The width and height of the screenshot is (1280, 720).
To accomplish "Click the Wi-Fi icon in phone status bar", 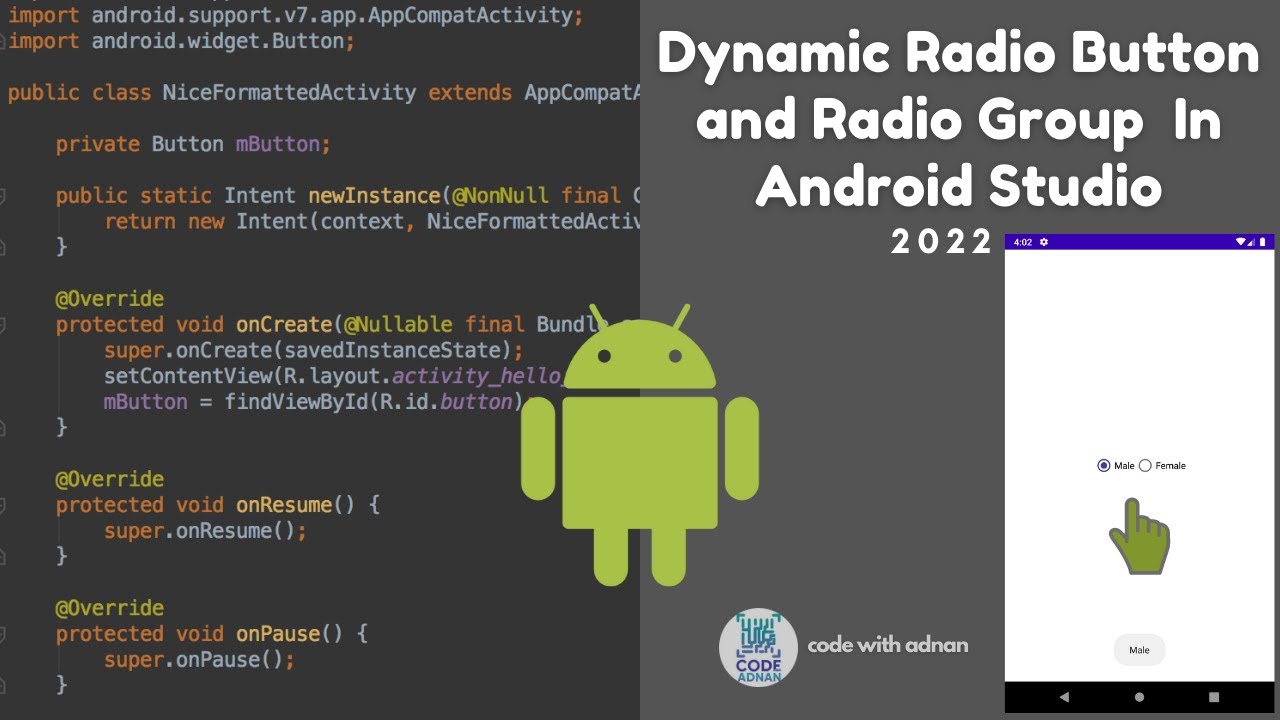I will [1241, 242].
